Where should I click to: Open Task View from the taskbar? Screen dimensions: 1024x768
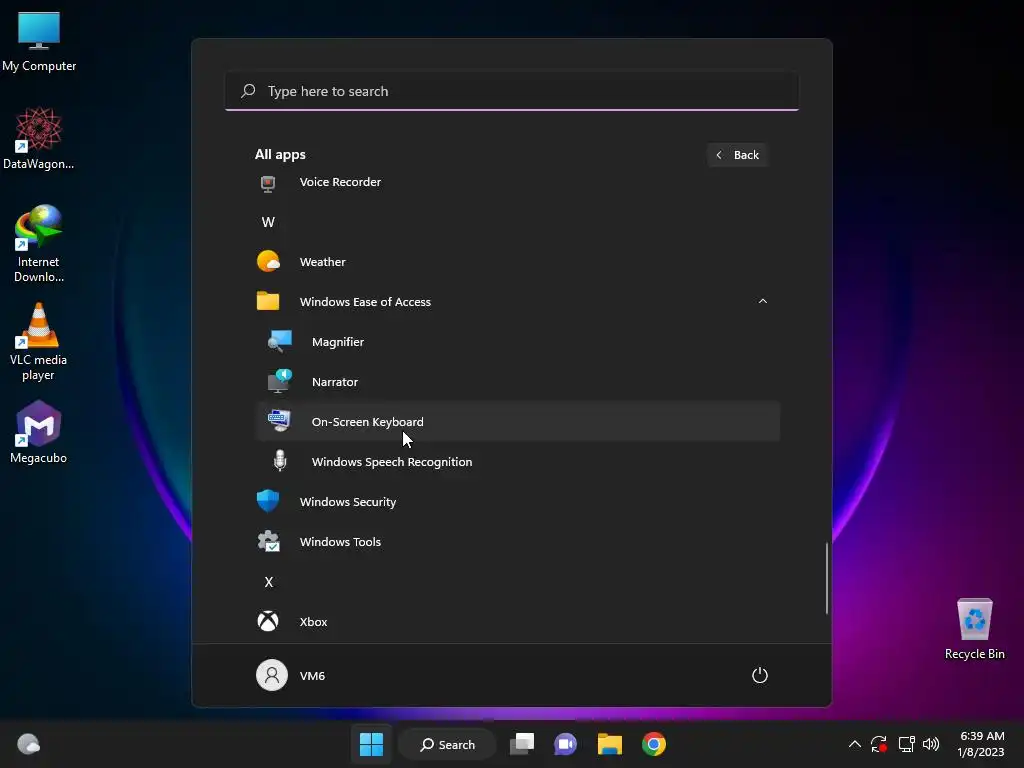[x=522, y=744]
